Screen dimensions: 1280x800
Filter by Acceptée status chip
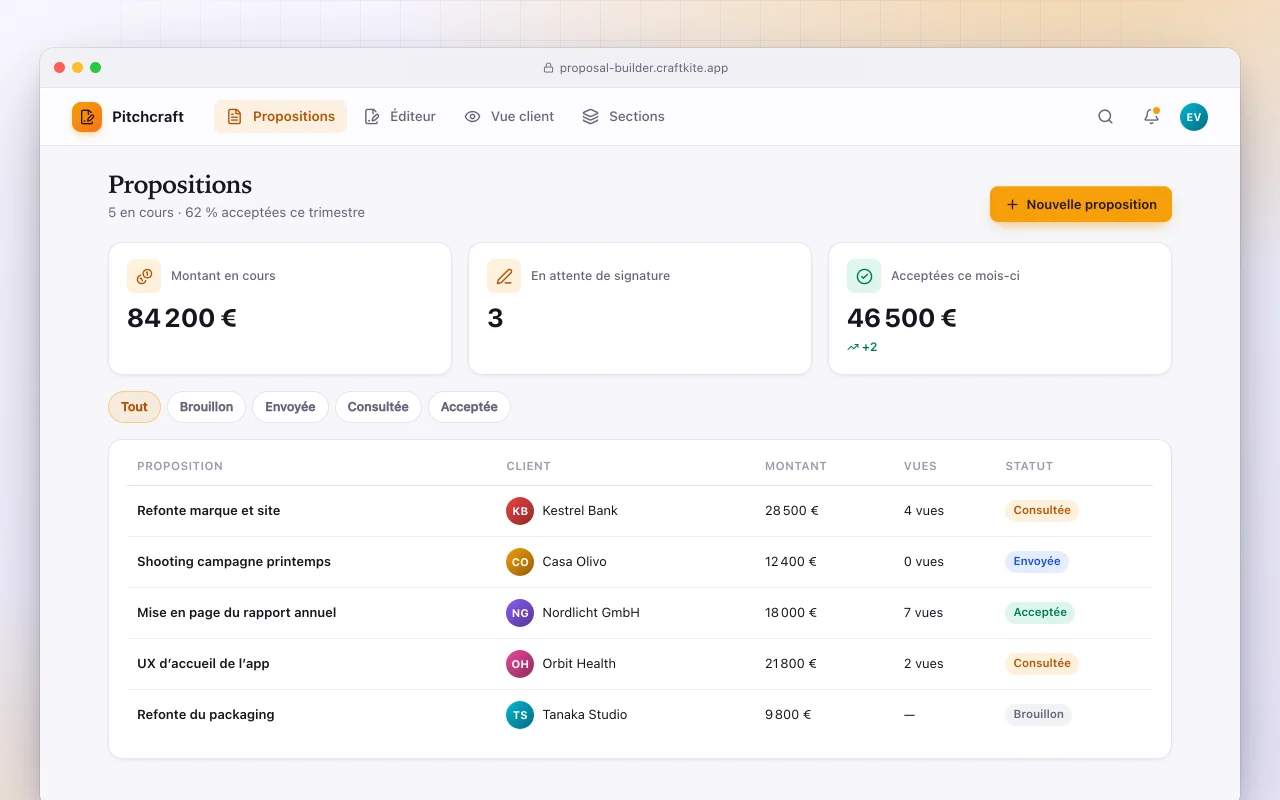(x=469, y=407)
